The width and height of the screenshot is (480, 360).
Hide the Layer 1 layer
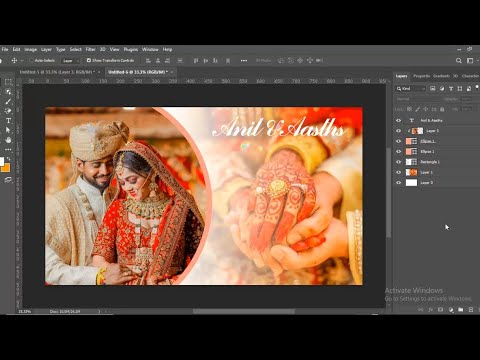(x=399, y=172)
